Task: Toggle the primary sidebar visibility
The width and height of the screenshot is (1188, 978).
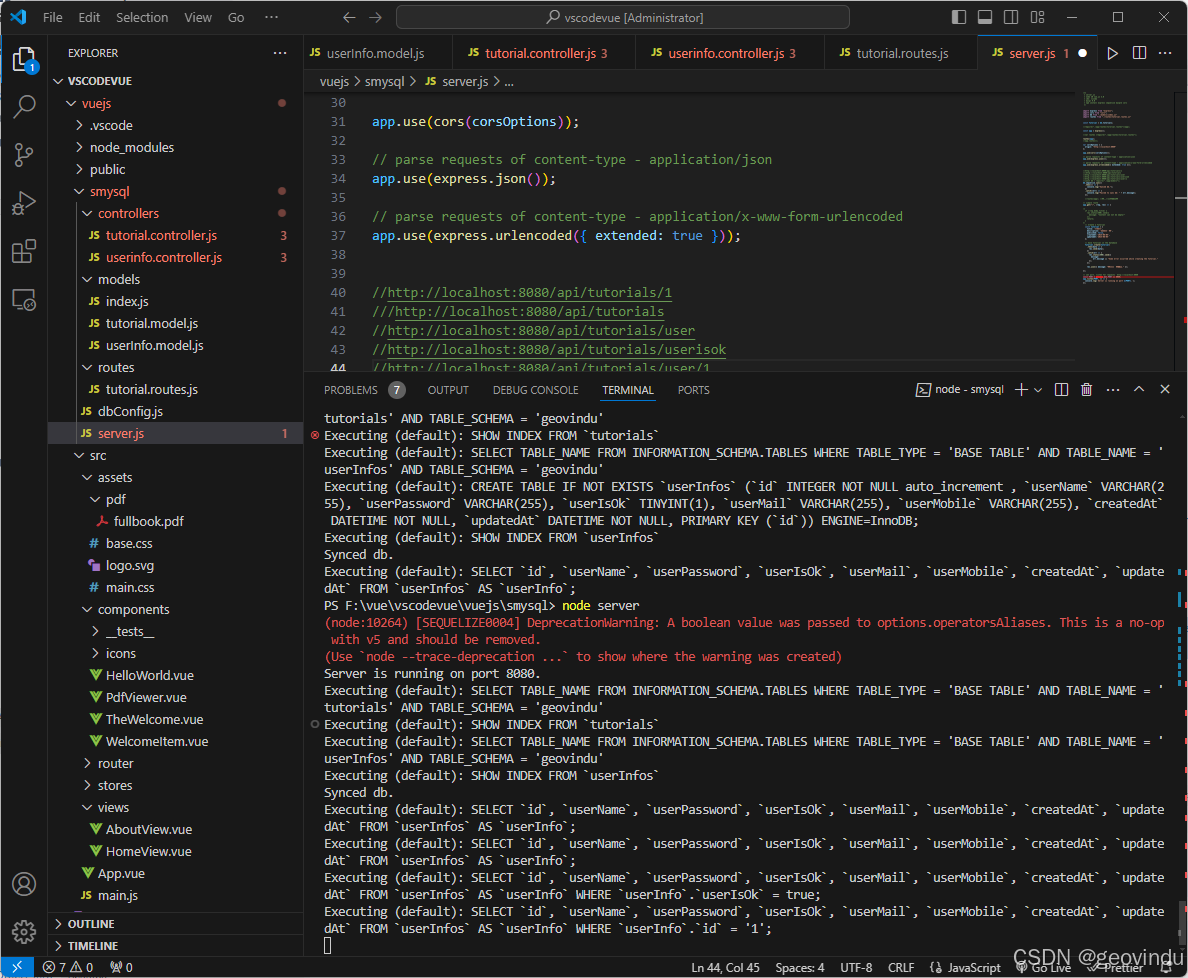Action: pos(958,16)
